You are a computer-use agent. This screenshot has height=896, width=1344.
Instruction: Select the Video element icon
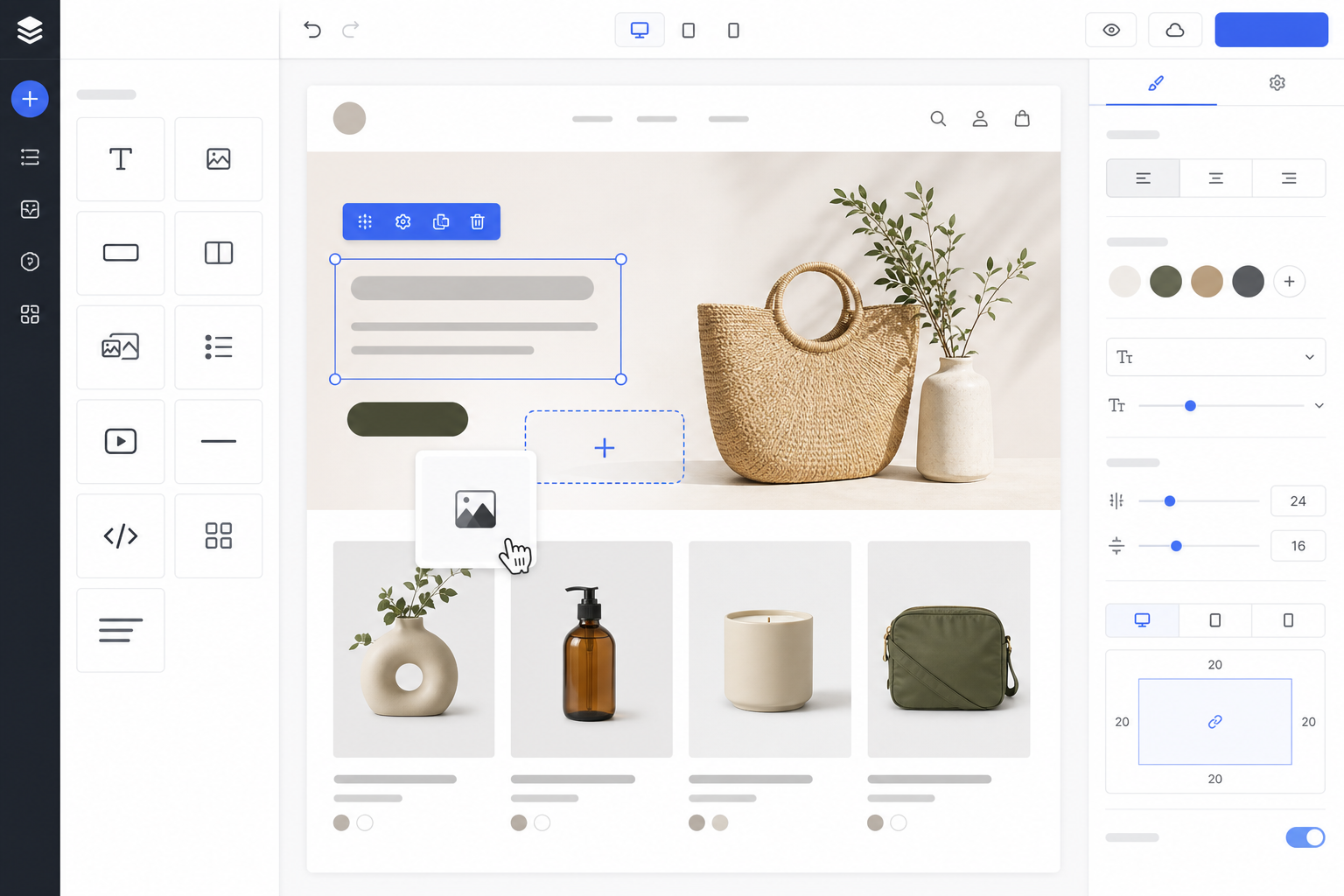[121, 441]
